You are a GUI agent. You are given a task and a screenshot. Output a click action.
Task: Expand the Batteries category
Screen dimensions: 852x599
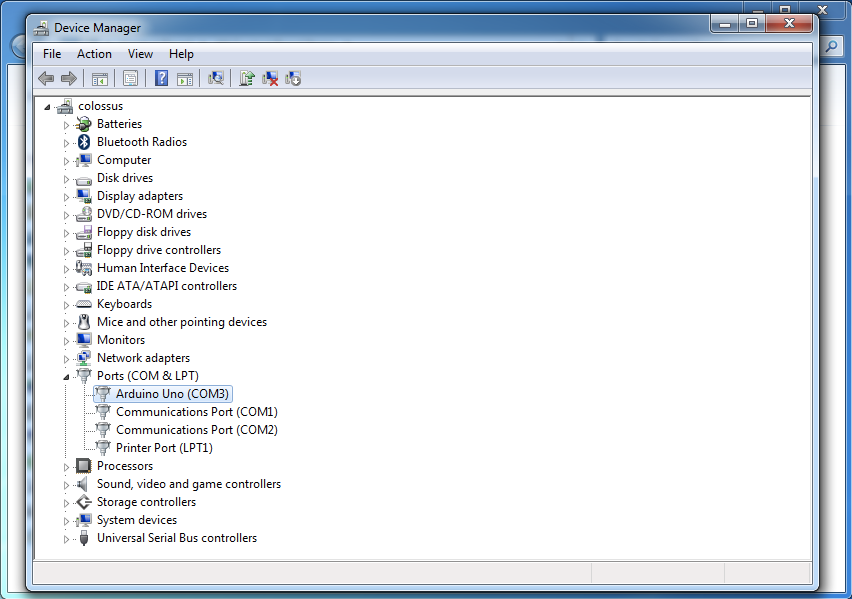(67, 125)
